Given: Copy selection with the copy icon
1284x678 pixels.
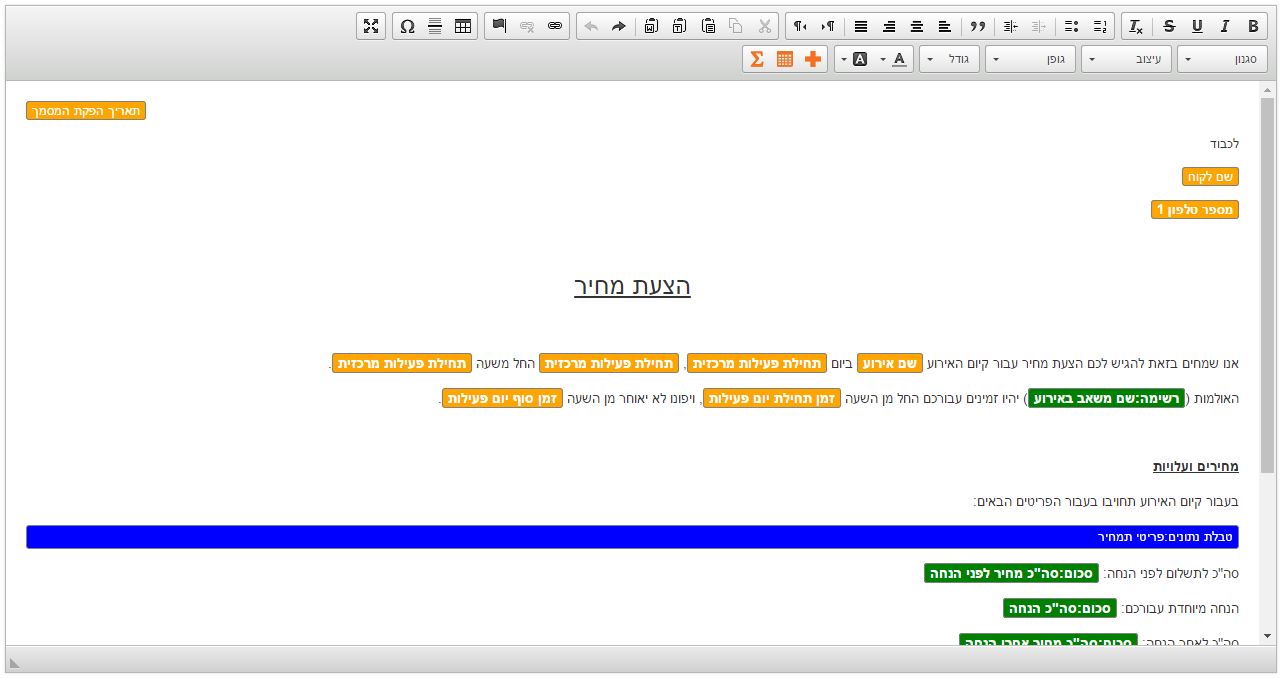Looking at the screenshot, I should (736, 26).
